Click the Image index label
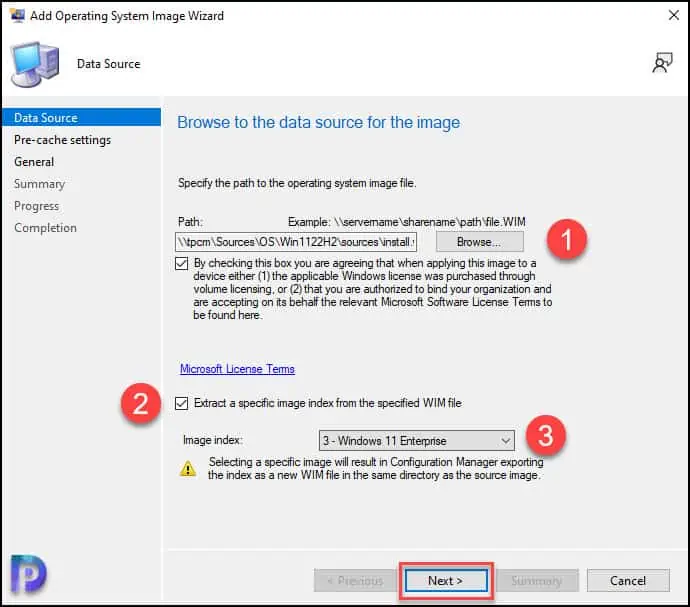 point(213,440)
